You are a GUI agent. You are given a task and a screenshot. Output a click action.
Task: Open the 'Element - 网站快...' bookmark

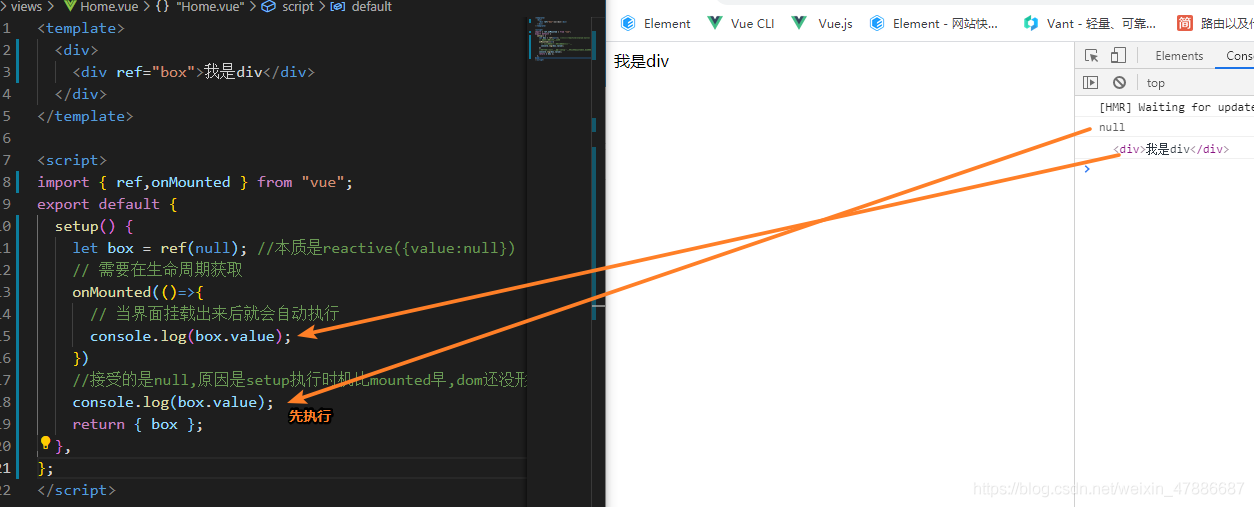[x=934, y=23]
